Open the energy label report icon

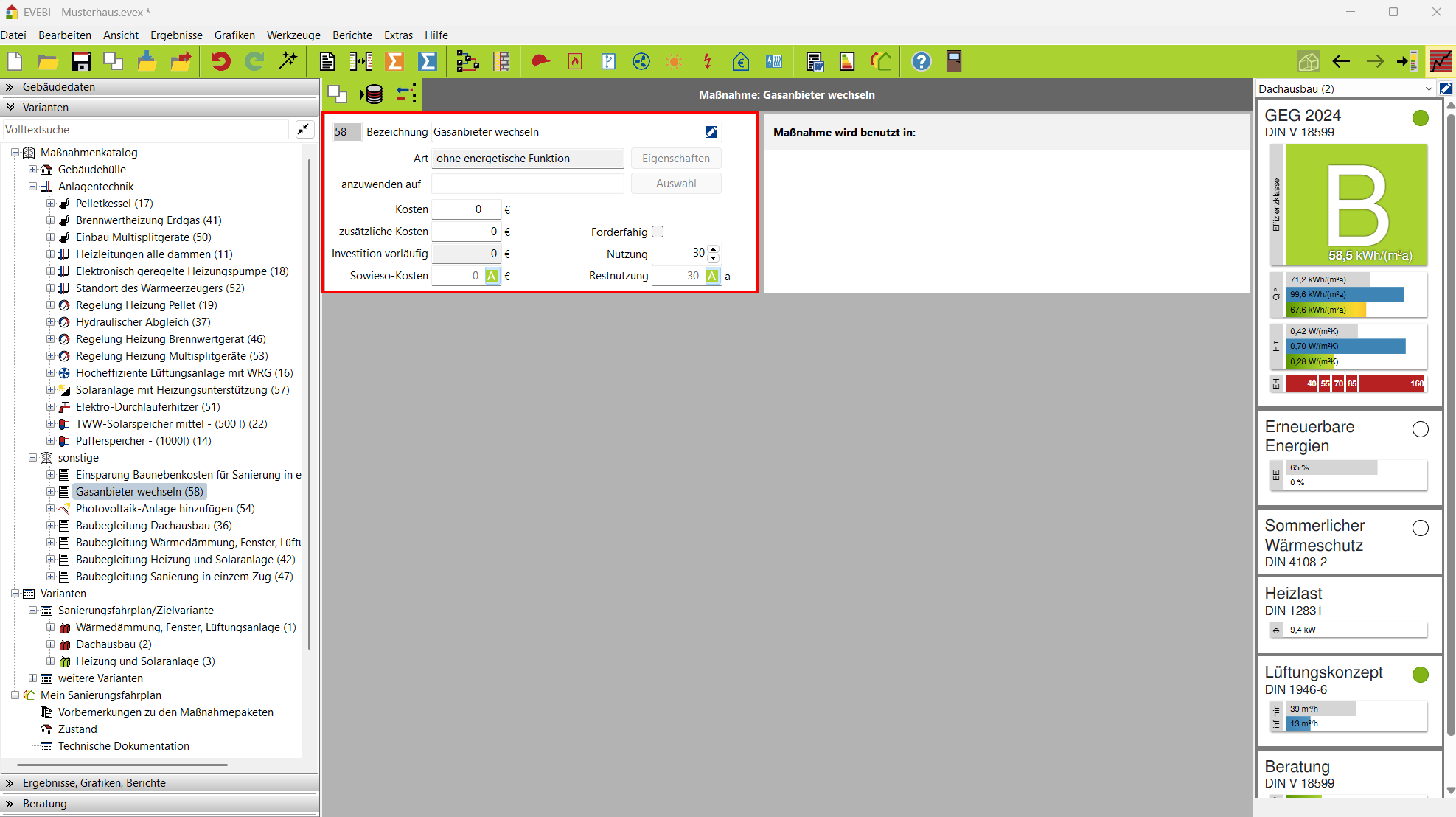847,61
